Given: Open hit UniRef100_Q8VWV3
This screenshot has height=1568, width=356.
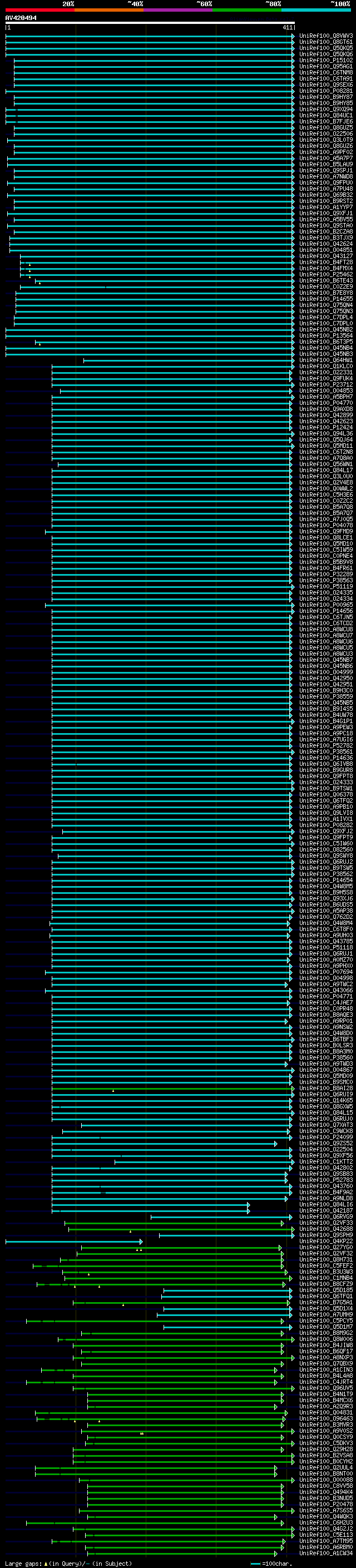Looking at the screenshot, I should [x=325, y=36].
